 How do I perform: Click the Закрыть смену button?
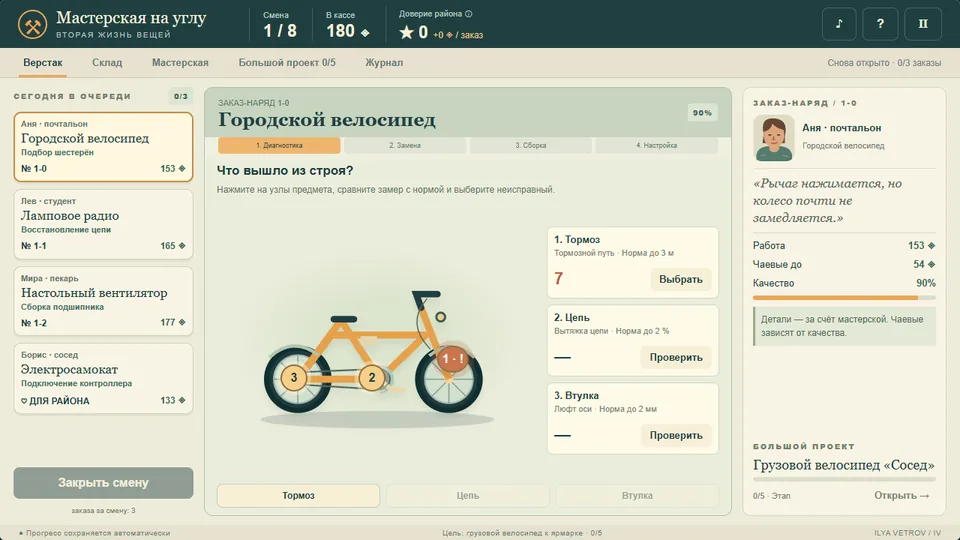103,482
